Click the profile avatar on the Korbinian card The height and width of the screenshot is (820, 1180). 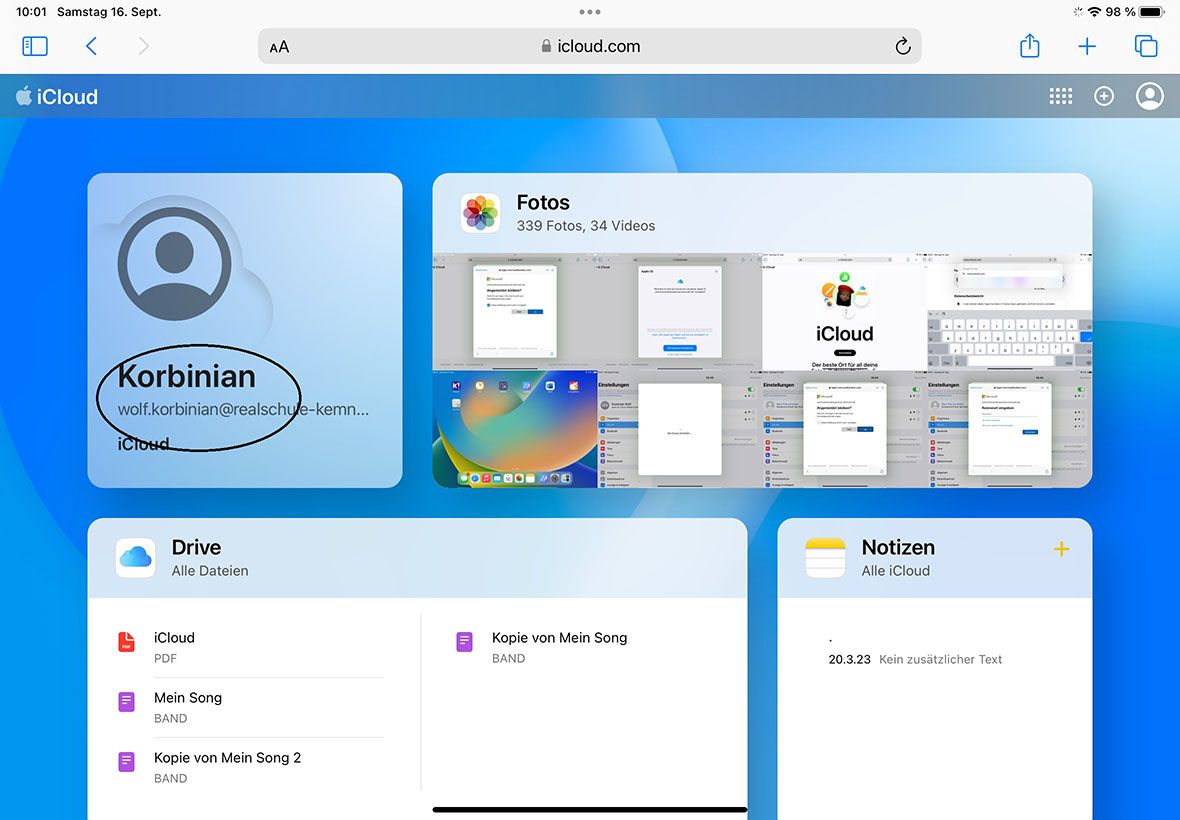pyautogui.click(x=175, y=264)
